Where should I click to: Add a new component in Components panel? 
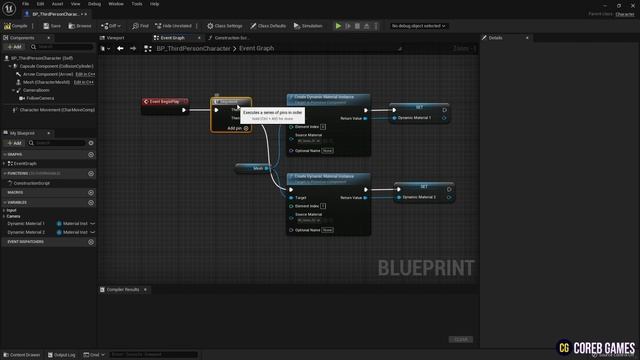pyautogui.click(x=14, y=47)
